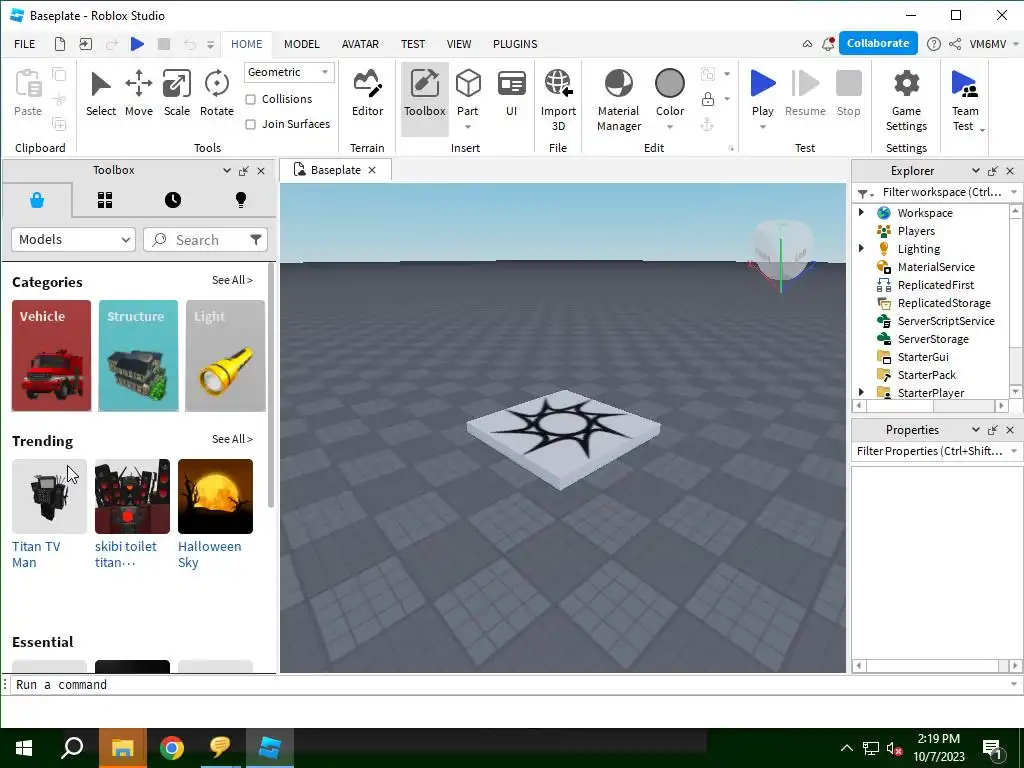Close the Baseplate document tab

(372, 170)
